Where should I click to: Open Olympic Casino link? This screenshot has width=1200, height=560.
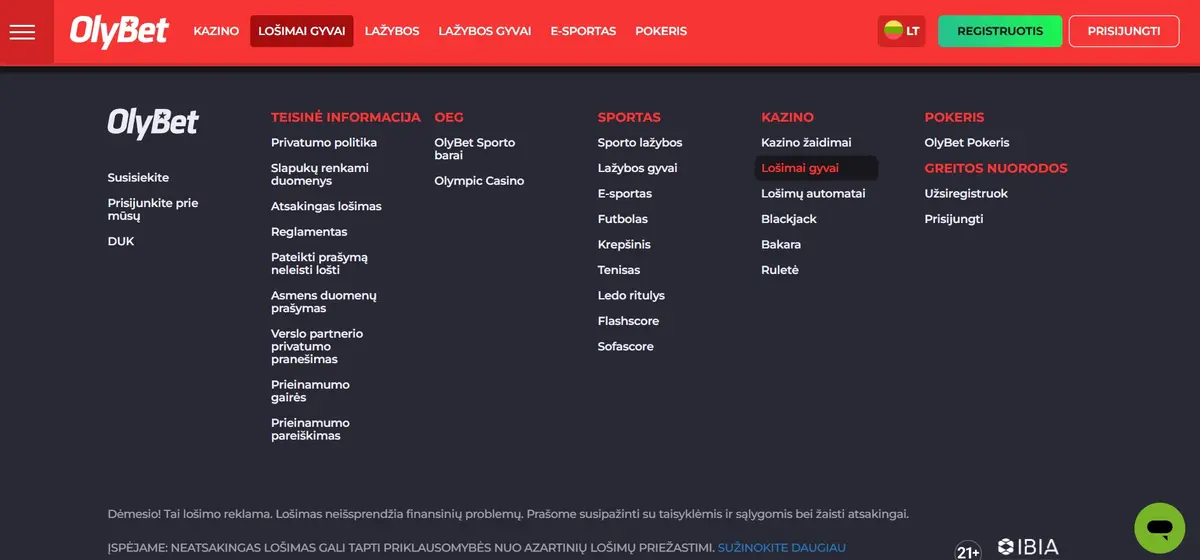pos(479,181)
